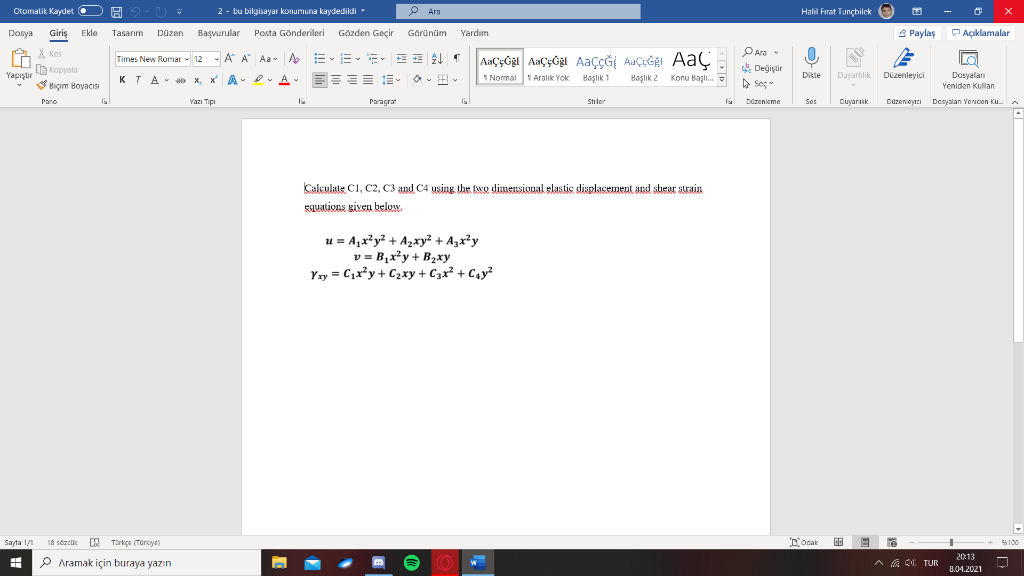The image size is (1024, 576).
Task: Open File Explorer from the taskbar
Action: [279, 562]
